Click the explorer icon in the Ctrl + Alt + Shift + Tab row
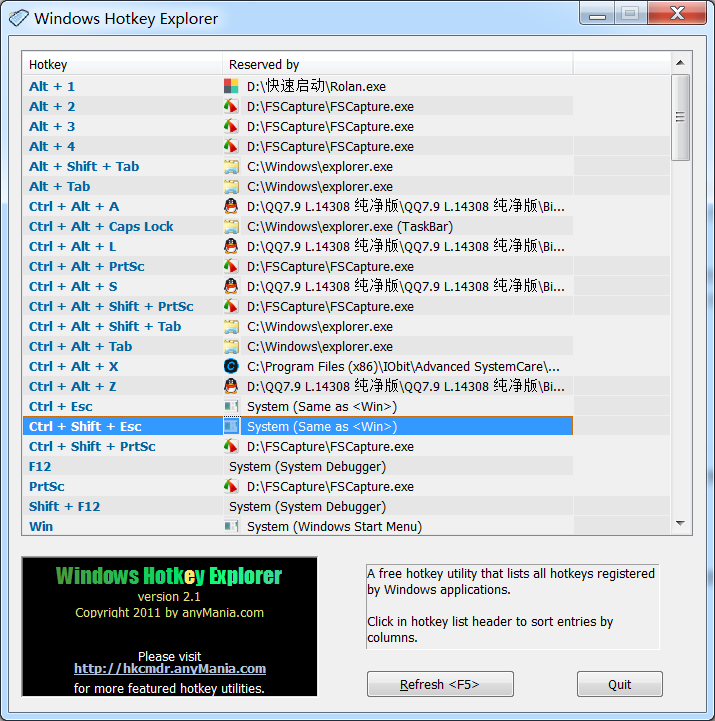The image size is (715, 721). 231,326
